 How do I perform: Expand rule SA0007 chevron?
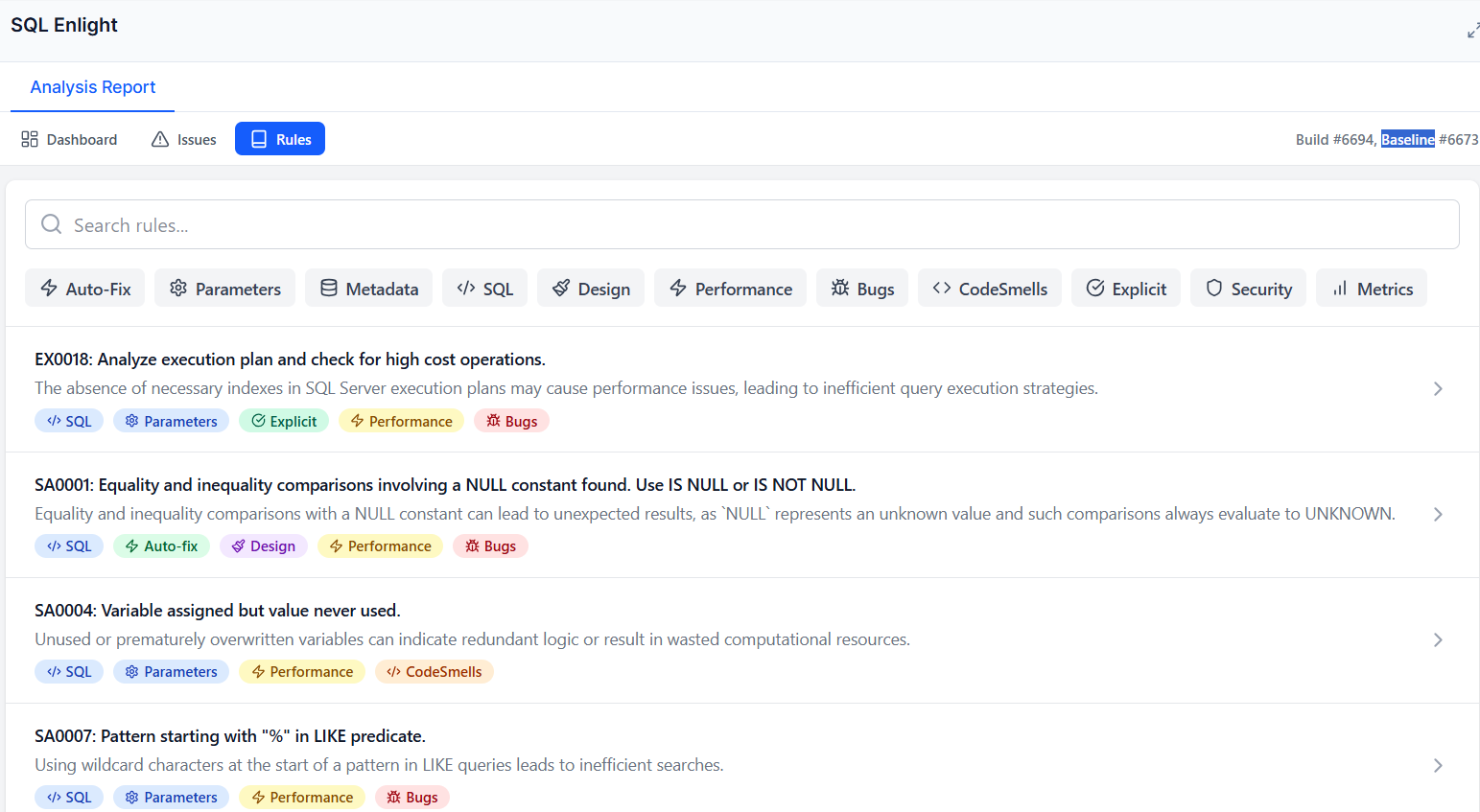pyautogui.click(x=1438, y=765)
